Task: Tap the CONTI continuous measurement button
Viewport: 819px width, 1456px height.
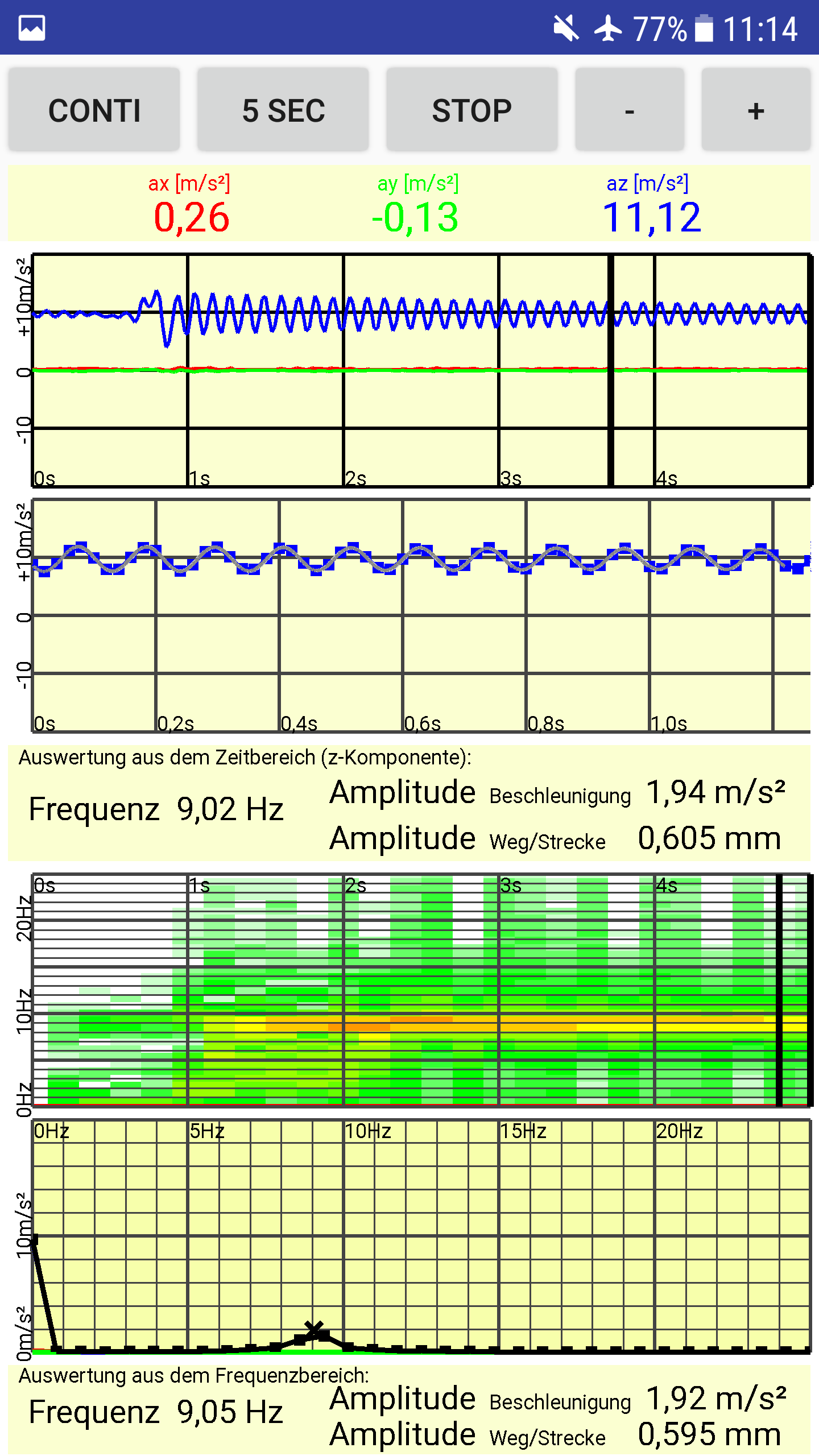Action: [94, 110]
